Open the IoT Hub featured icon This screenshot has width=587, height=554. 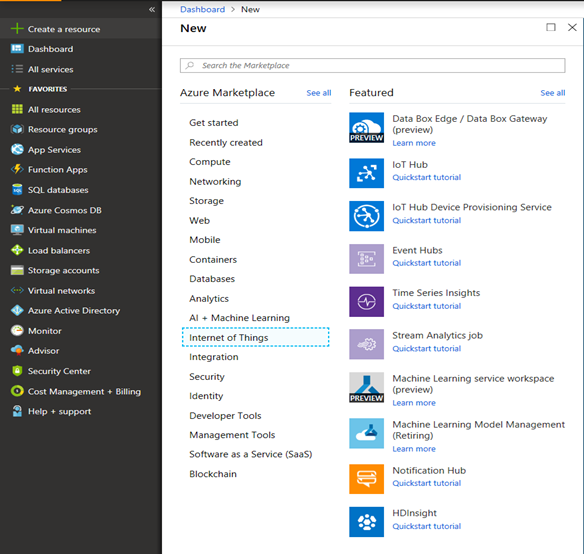click(x=366, y=173)
